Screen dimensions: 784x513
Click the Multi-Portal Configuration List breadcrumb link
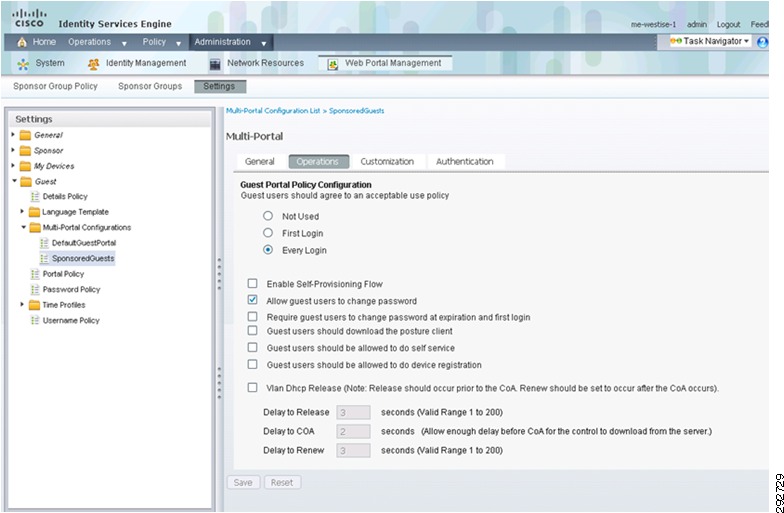(273, 111)
